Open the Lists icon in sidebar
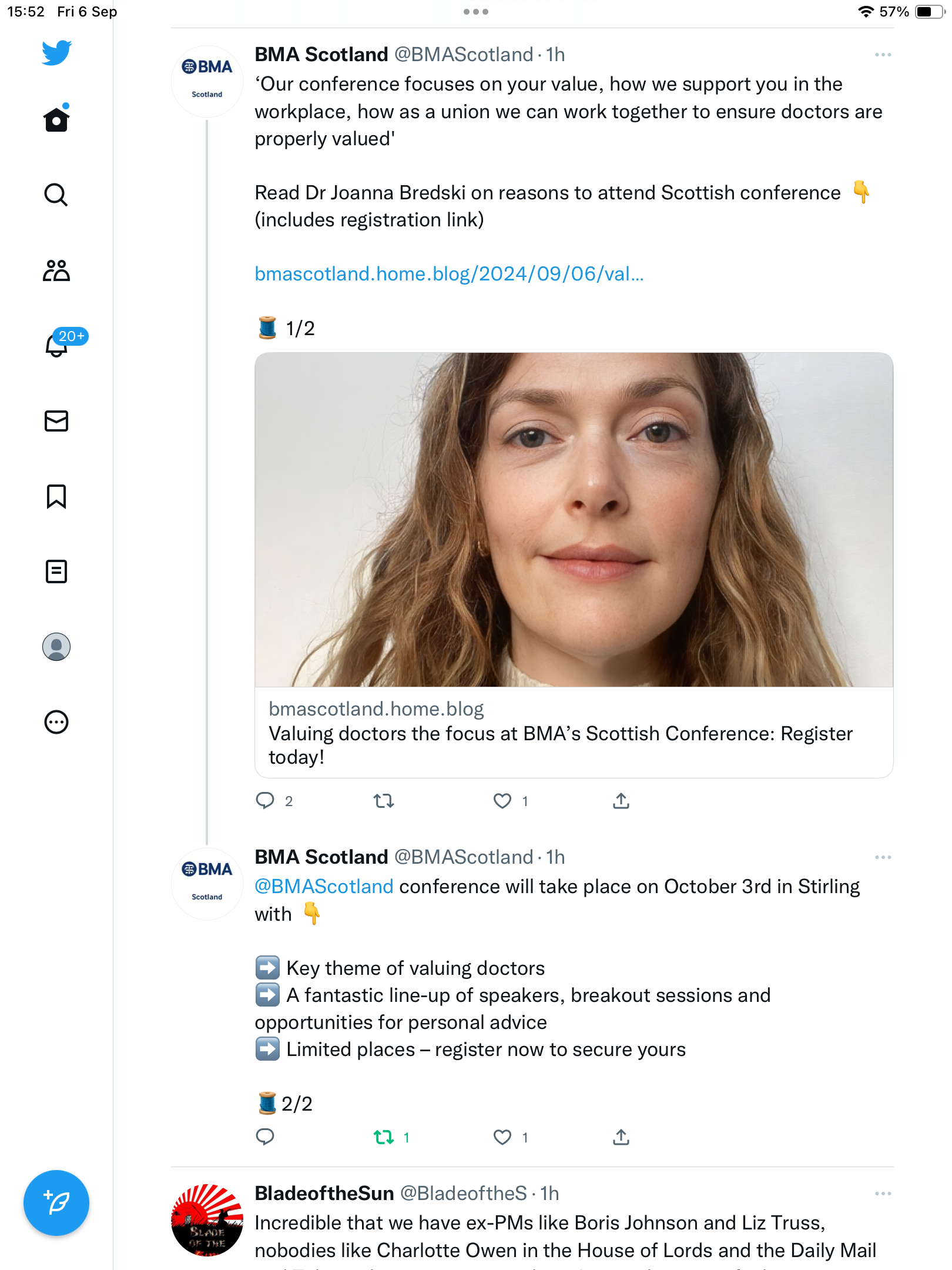 pyautogui.click(x=56, y=571)
